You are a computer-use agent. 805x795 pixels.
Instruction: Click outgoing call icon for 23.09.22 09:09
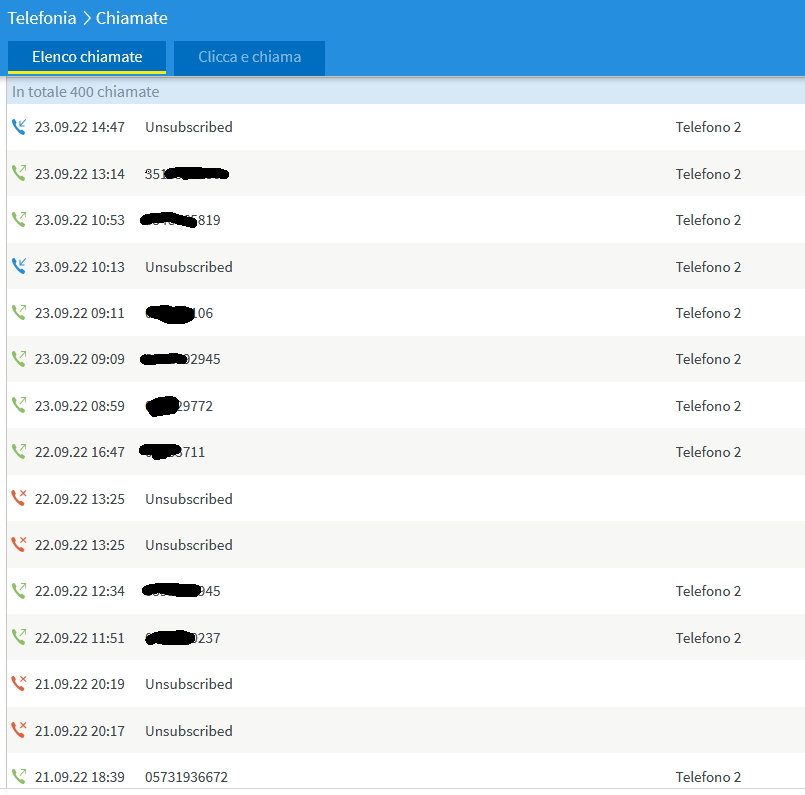pos(19,359)
